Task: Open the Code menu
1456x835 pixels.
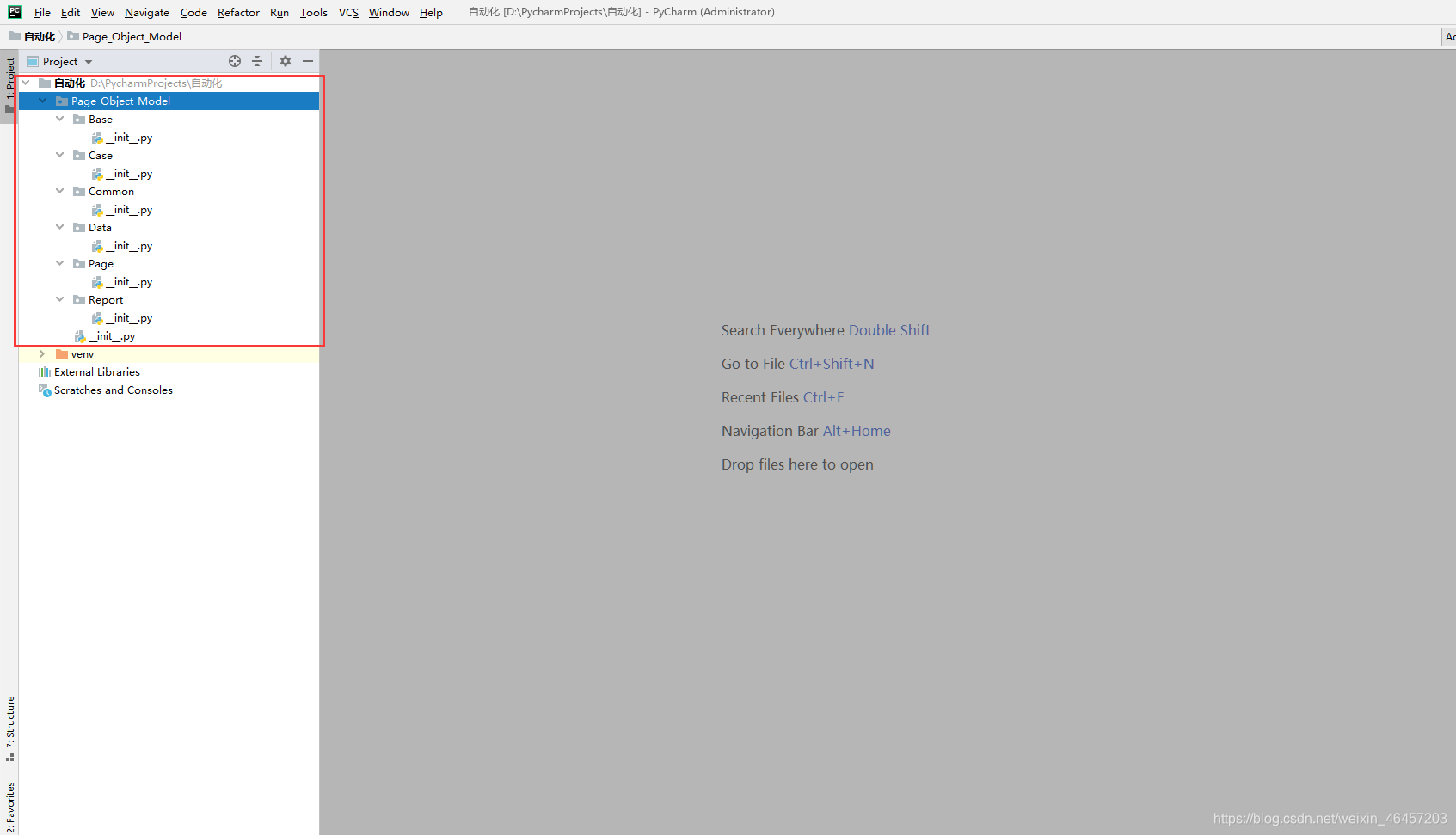Action: [194, 12]
